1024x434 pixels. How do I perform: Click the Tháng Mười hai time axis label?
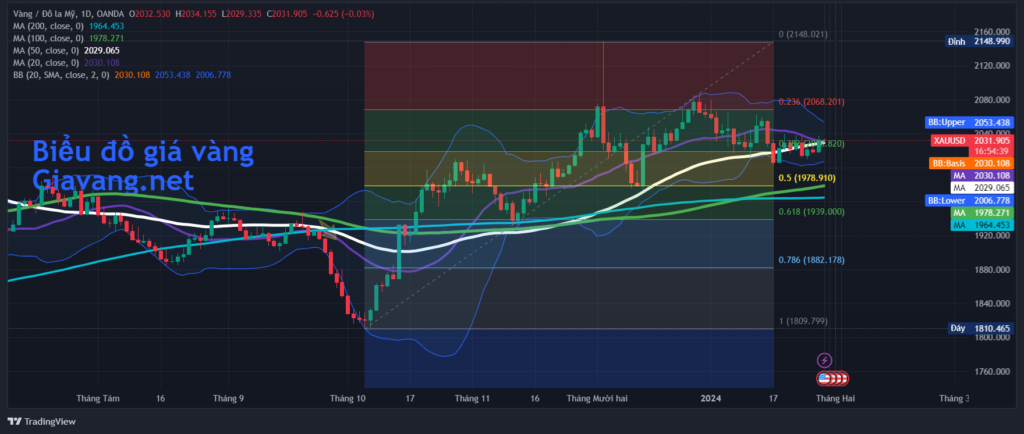coord(597,398)
